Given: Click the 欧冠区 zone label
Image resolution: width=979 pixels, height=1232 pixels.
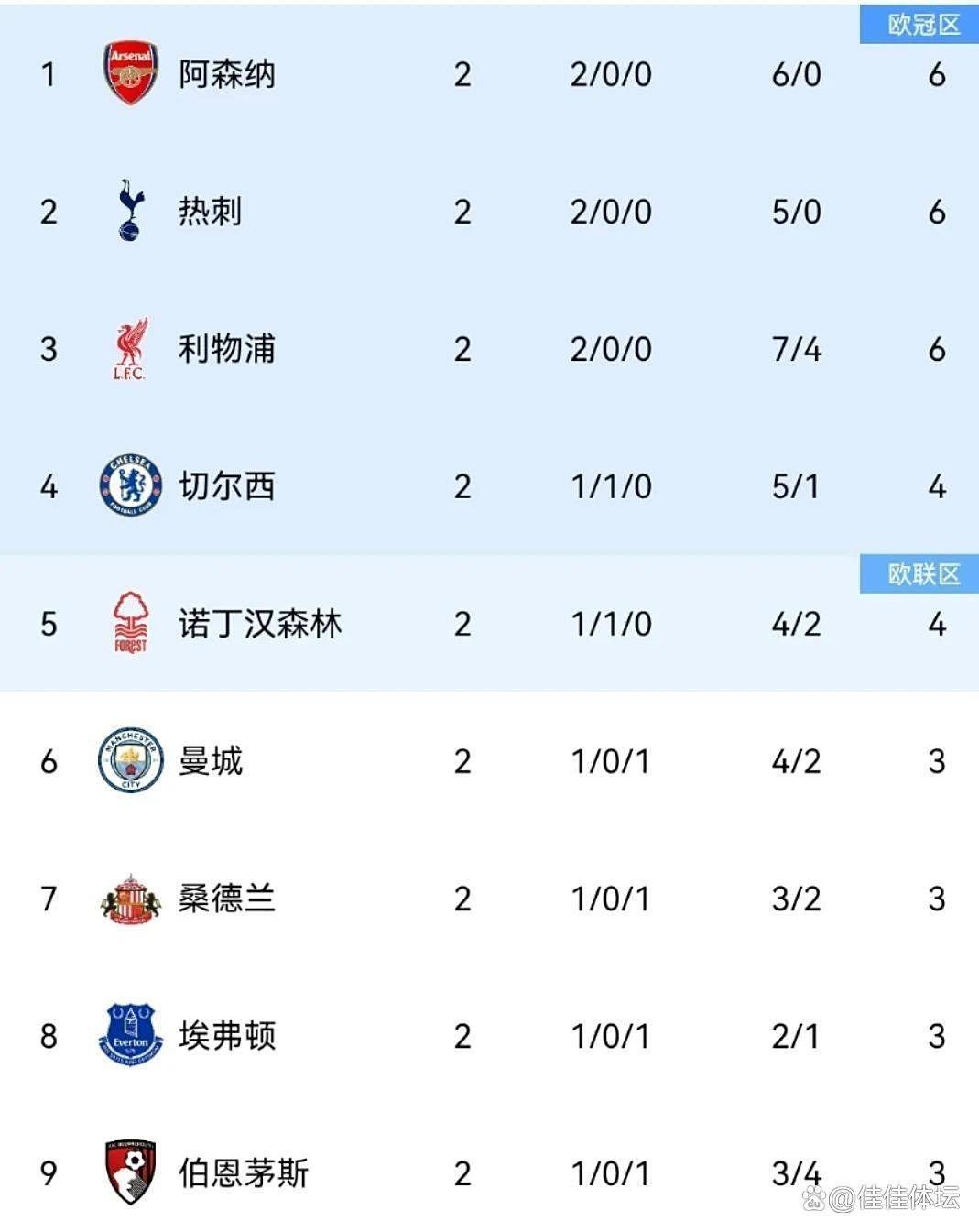Looking at the screenshot, I should 919,25.
